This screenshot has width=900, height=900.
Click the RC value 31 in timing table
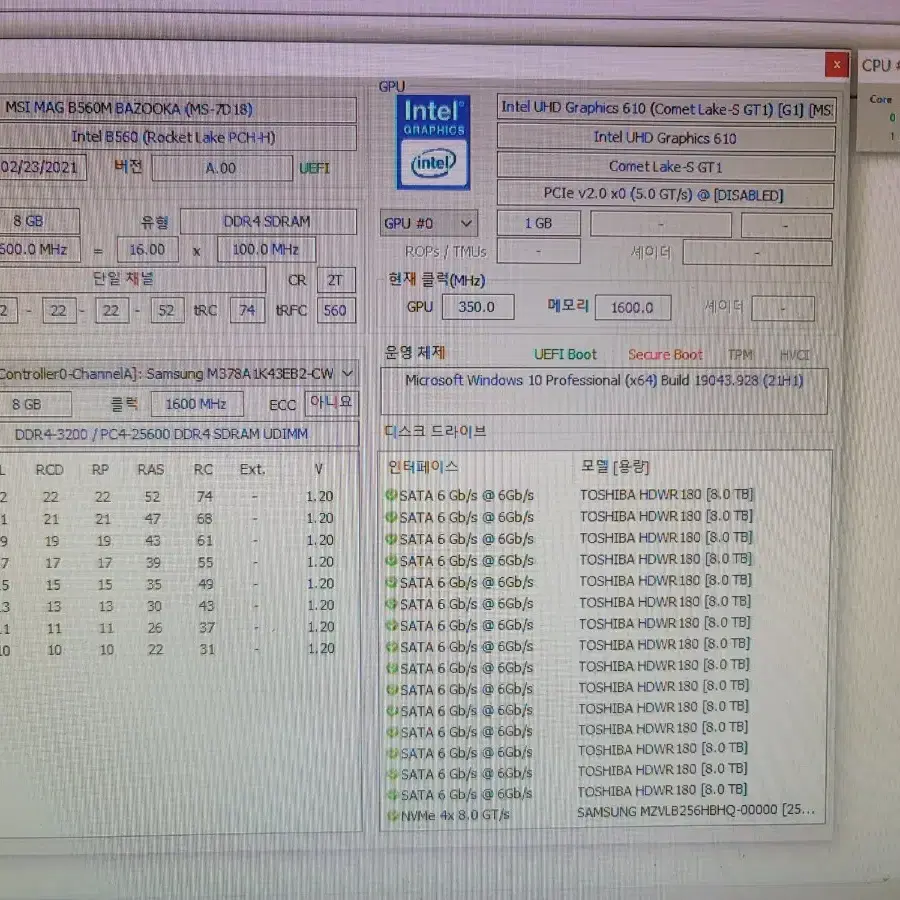[207, 649]
